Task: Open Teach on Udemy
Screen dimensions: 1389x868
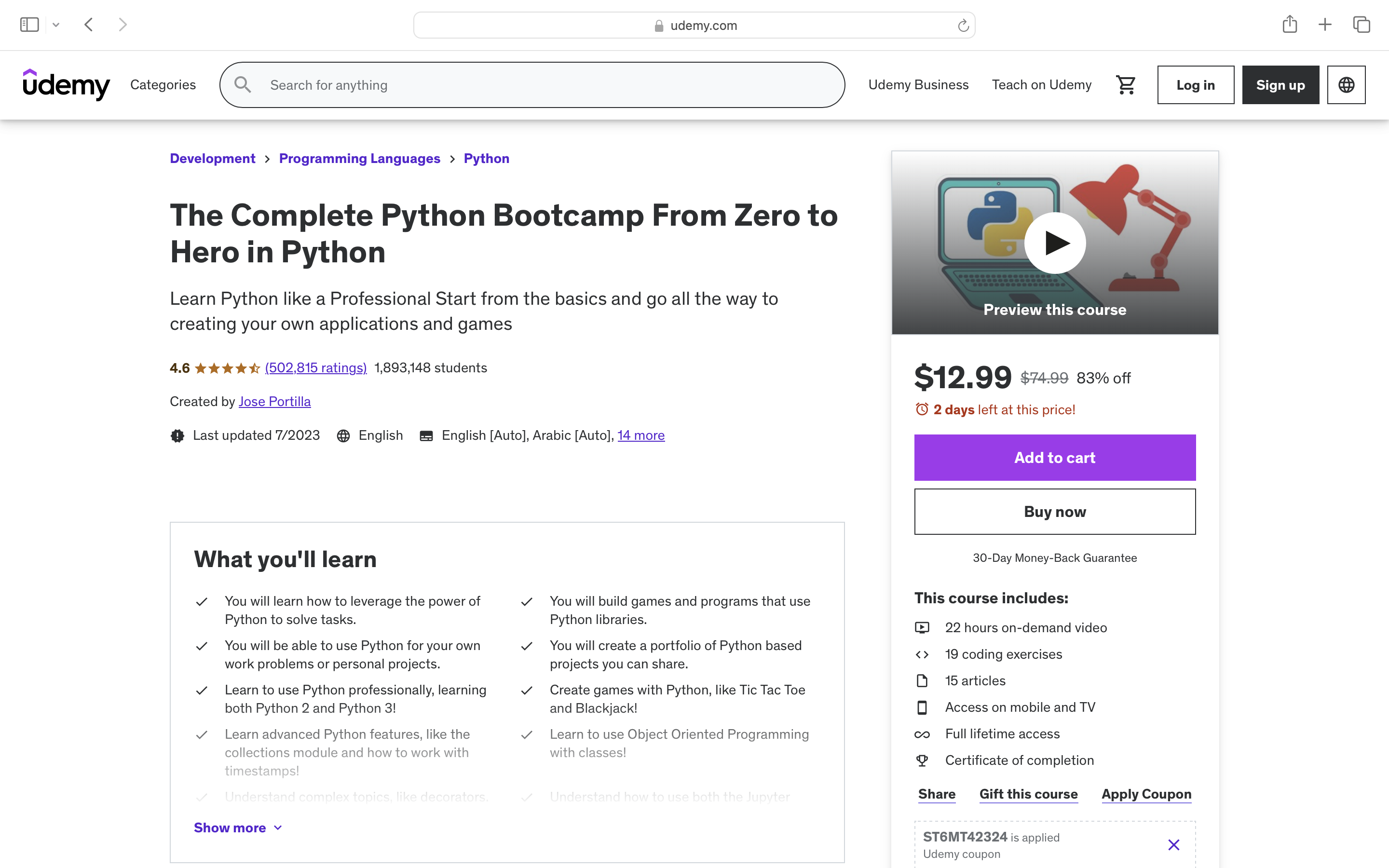Action: [x=1041, y=85]
